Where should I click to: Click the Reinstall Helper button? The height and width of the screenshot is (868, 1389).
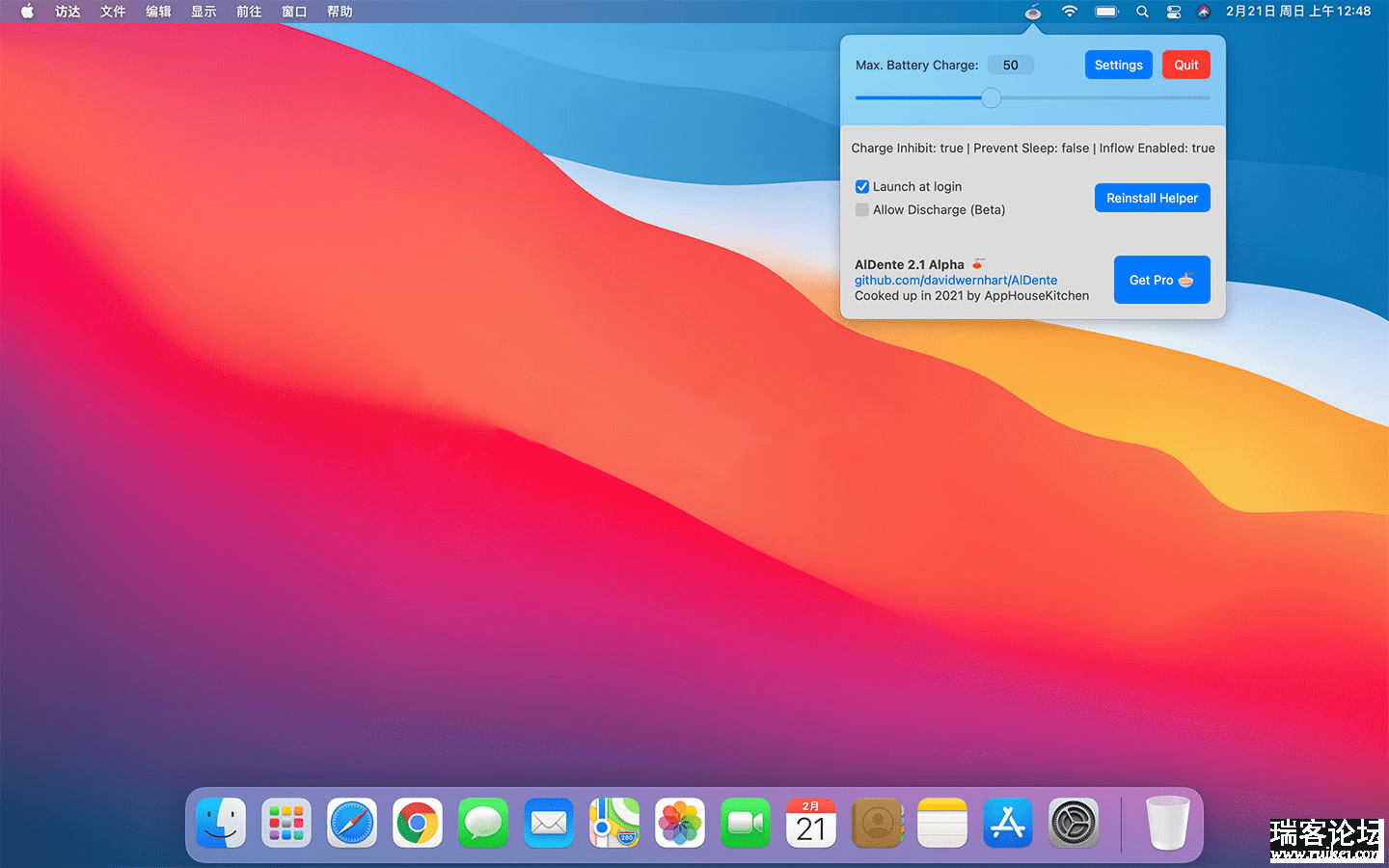1152,198
